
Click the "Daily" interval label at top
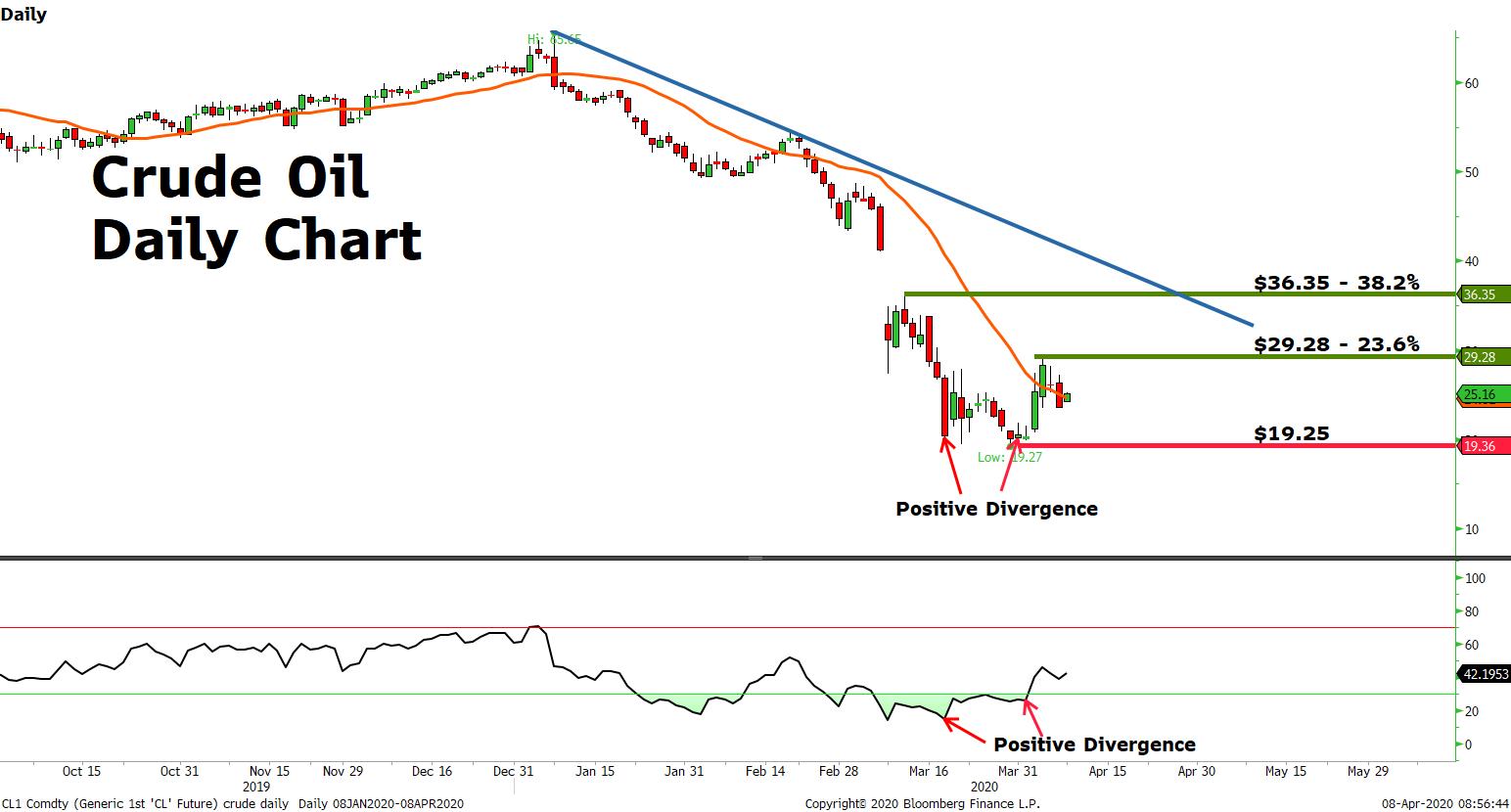(23, 15)
